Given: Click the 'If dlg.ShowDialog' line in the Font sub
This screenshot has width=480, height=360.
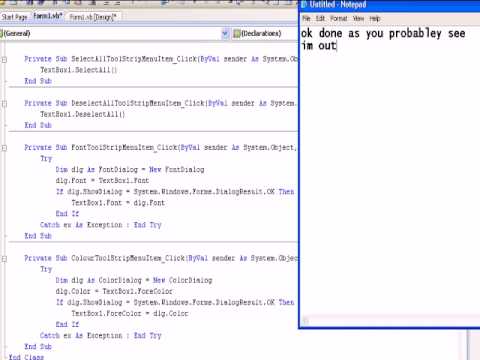Looking at the screenshot, I should click(x=175, y=192).
